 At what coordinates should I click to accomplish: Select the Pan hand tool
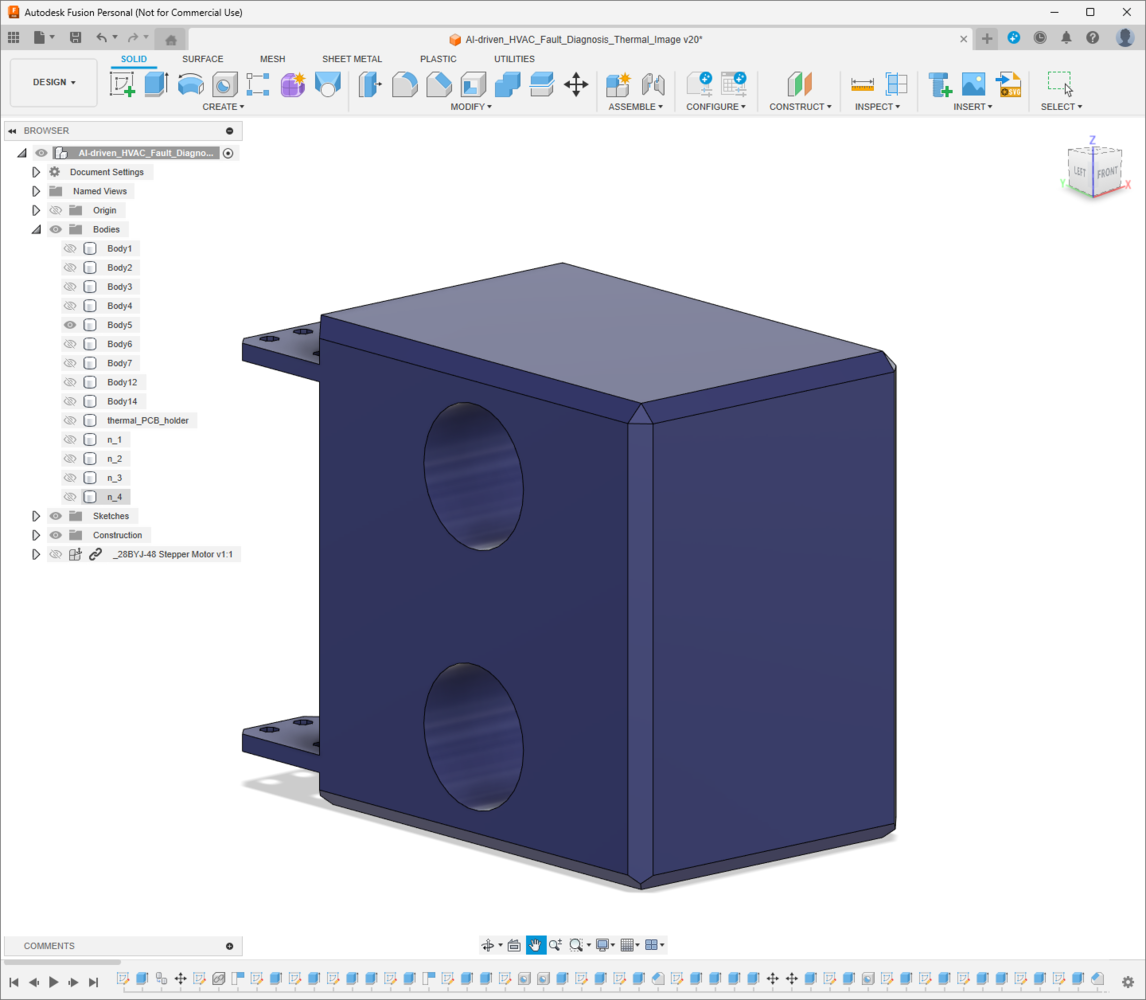pyautogui.click(x=536, y=945)
